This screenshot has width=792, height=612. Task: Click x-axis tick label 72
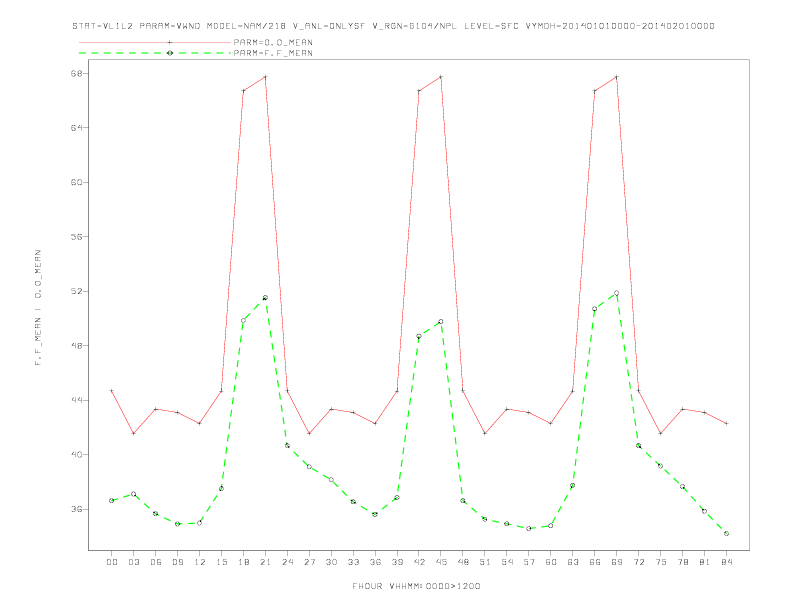tap(638, 562)
